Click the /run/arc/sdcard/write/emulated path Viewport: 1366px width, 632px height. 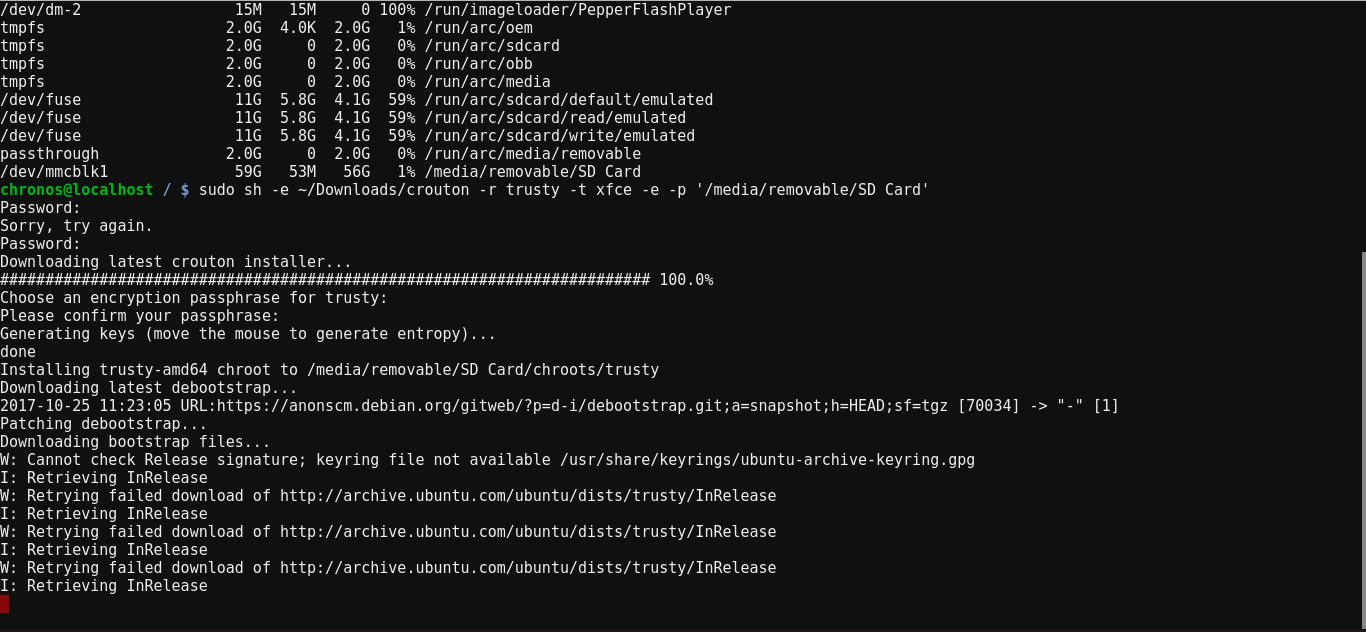[559, 136]
